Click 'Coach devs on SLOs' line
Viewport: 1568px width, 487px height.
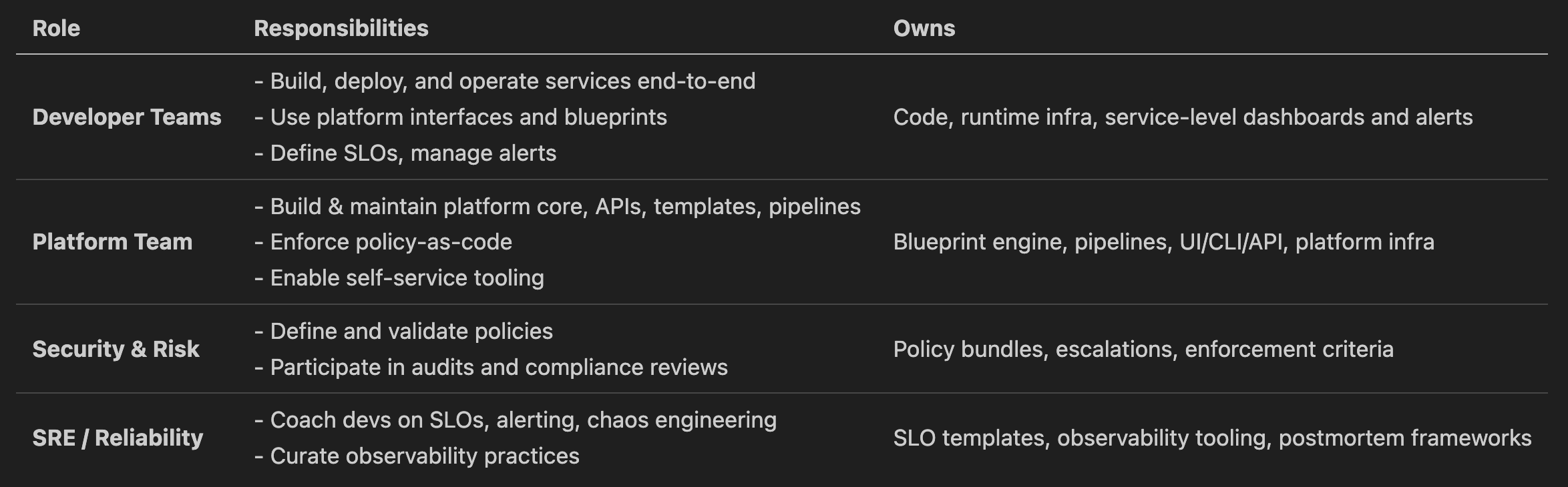click(522, 420)
